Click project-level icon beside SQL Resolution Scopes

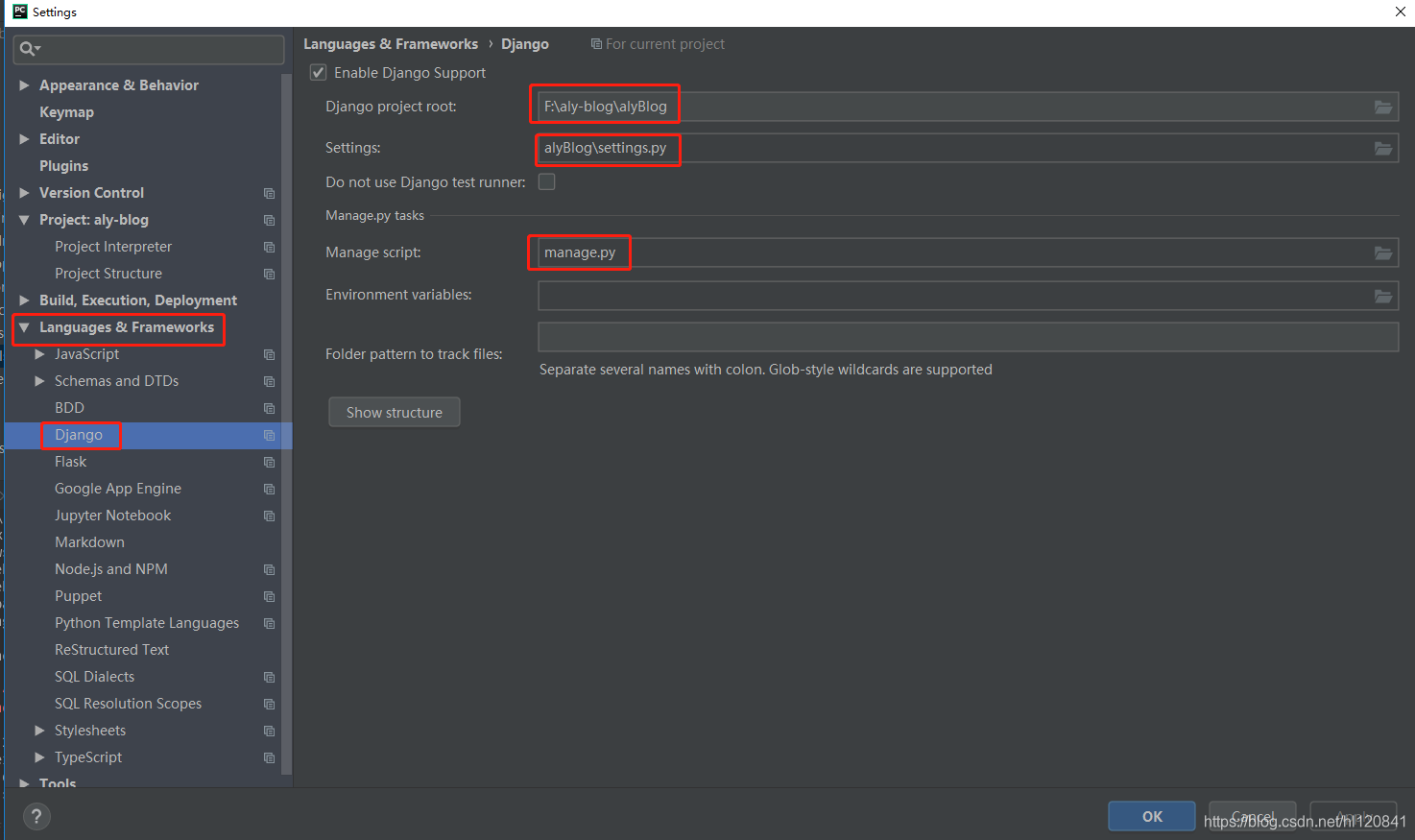(x=270, y=704)
